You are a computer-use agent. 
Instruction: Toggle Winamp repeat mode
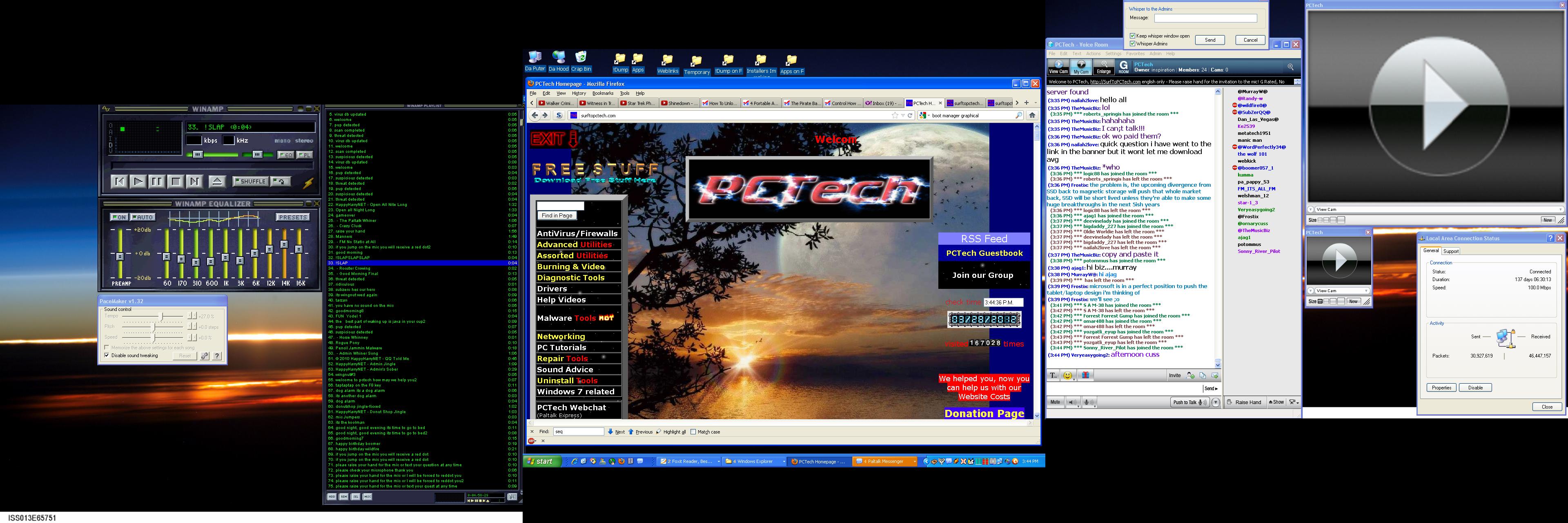click(x=280, y=181)
